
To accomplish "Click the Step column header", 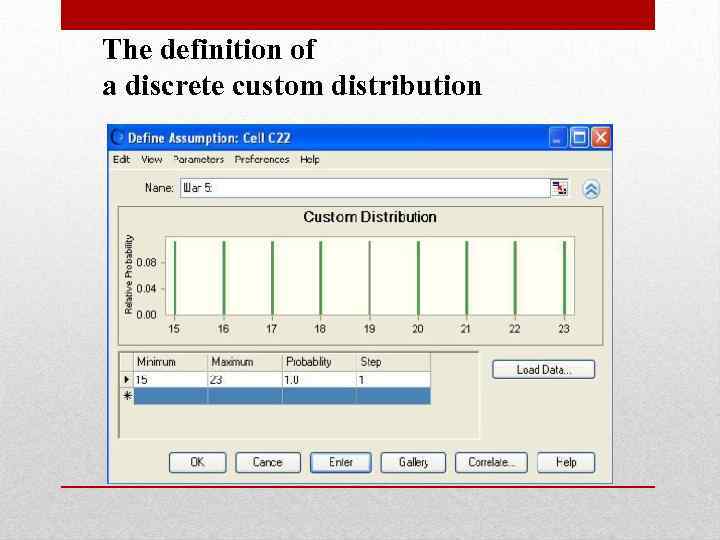I will click(x=394, y=362).
